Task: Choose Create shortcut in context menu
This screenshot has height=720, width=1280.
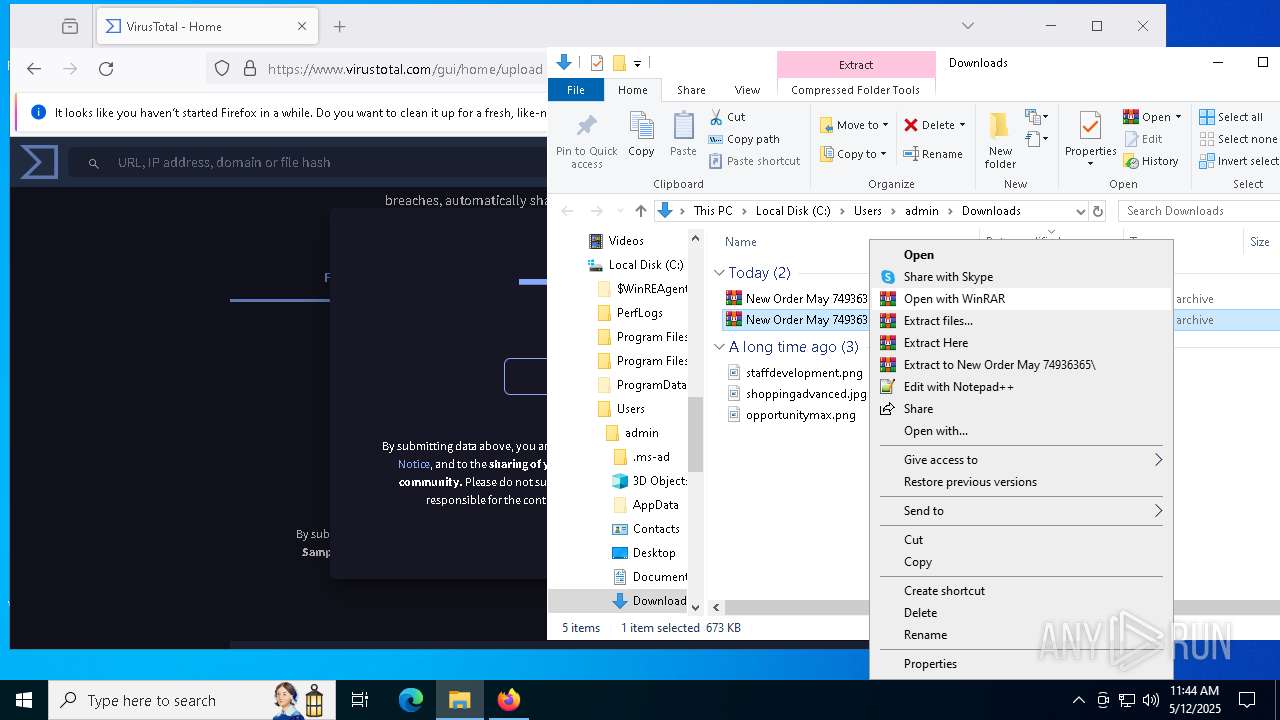Action: 1021,591
